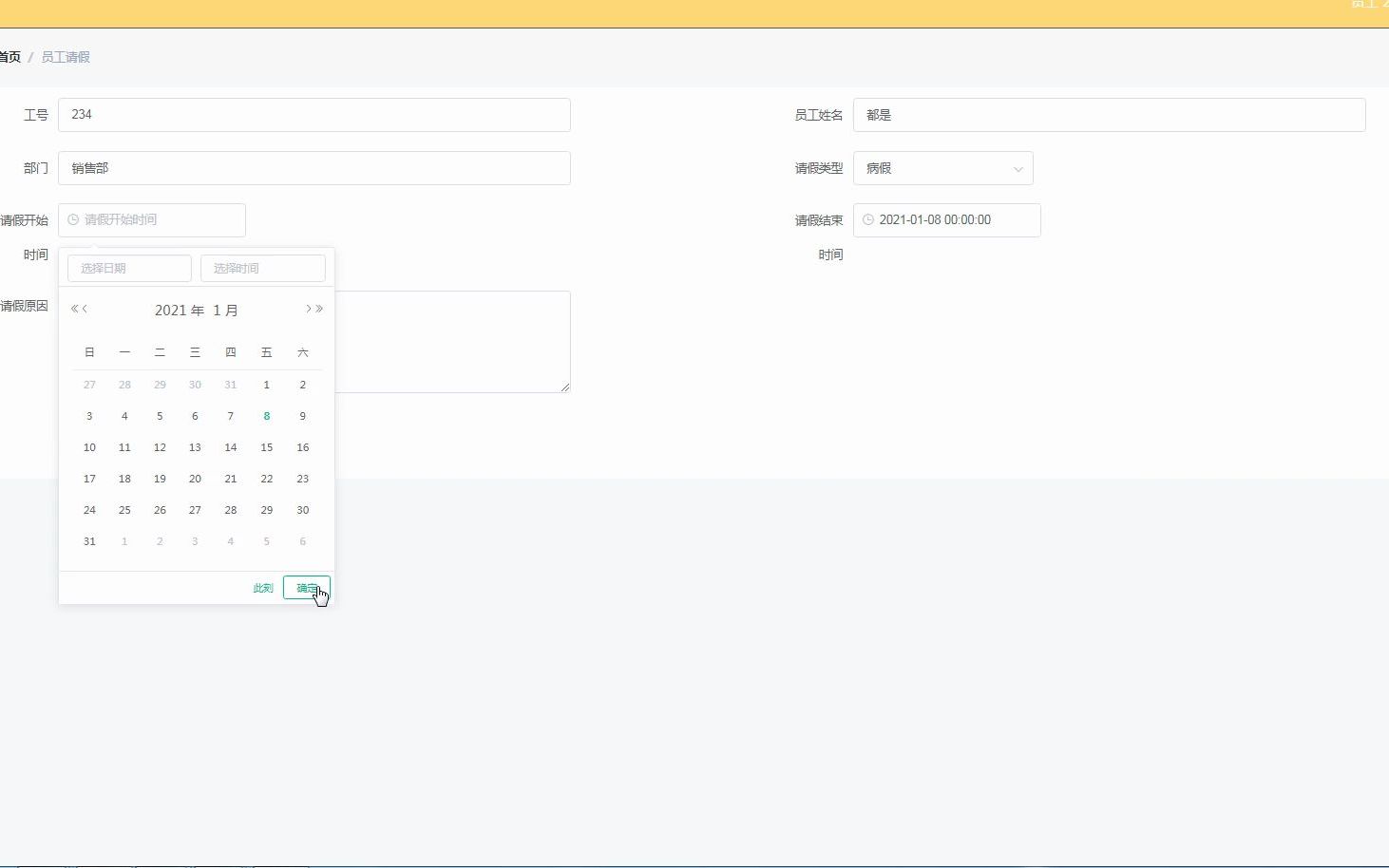Select the date 31 in last row

coord(89,541)
